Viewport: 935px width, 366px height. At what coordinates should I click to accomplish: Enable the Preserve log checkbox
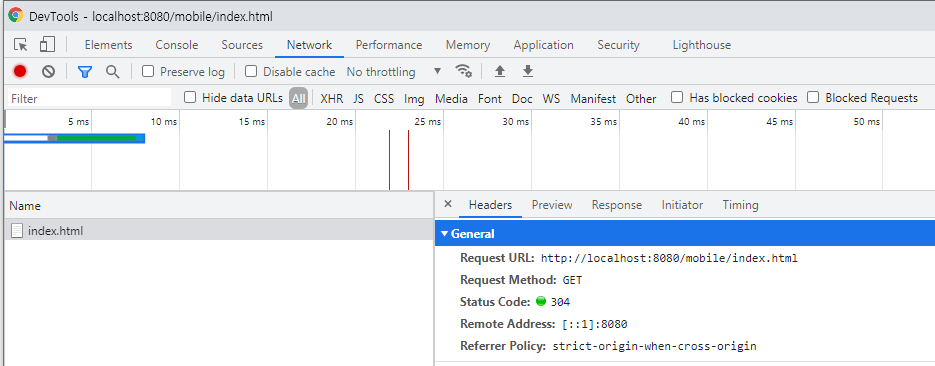148,72
